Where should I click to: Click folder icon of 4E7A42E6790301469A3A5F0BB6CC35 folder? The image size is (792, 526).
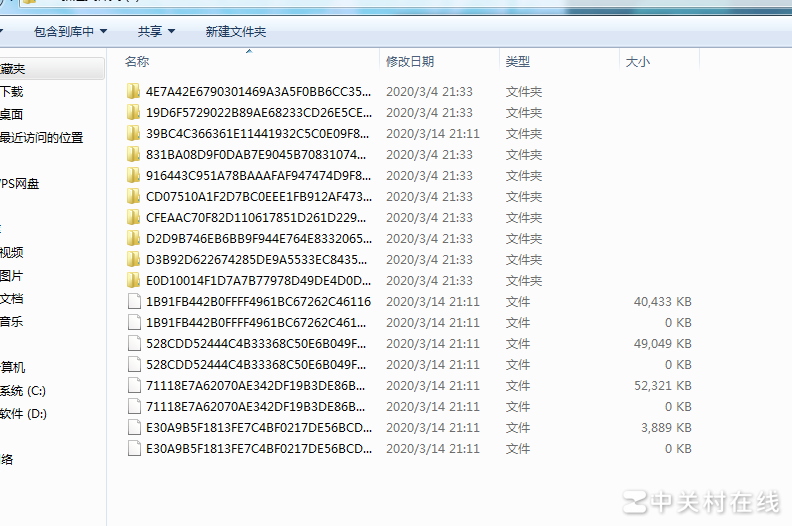(x=134, y=92)
